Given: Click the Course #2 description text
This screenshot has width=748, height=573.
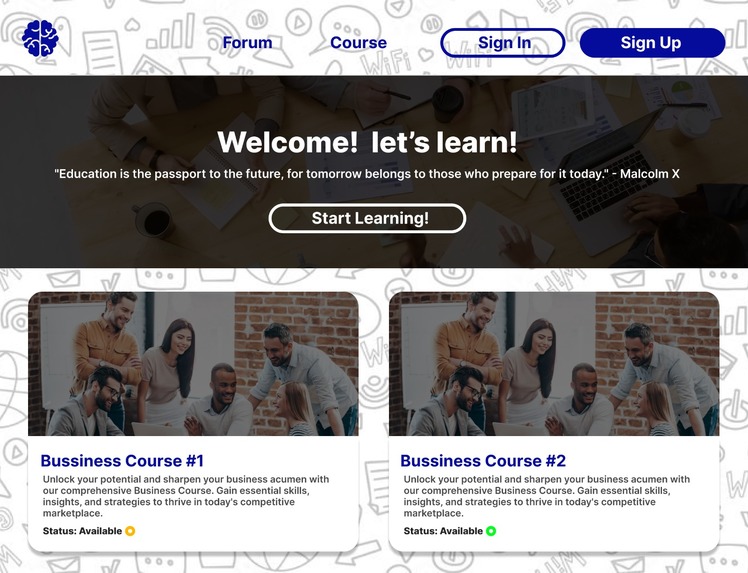Looking at the screenshot, I should [x=547, y=496].
